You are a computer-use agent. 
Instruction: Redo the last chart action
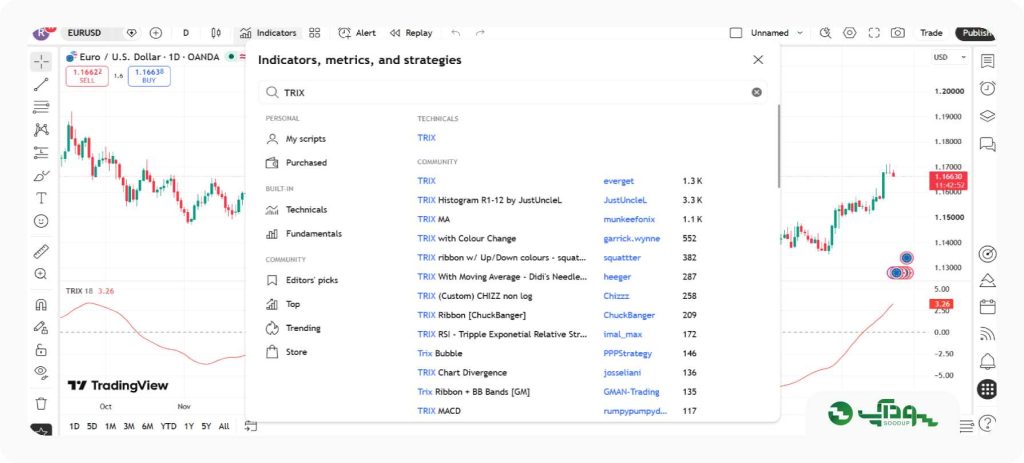pyautogui.click(x=481, y=33)
